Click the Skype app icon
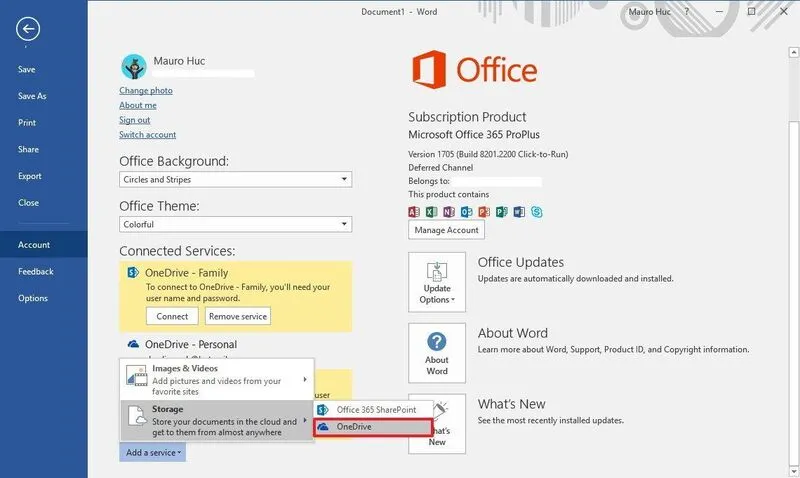 pos(537,212)
